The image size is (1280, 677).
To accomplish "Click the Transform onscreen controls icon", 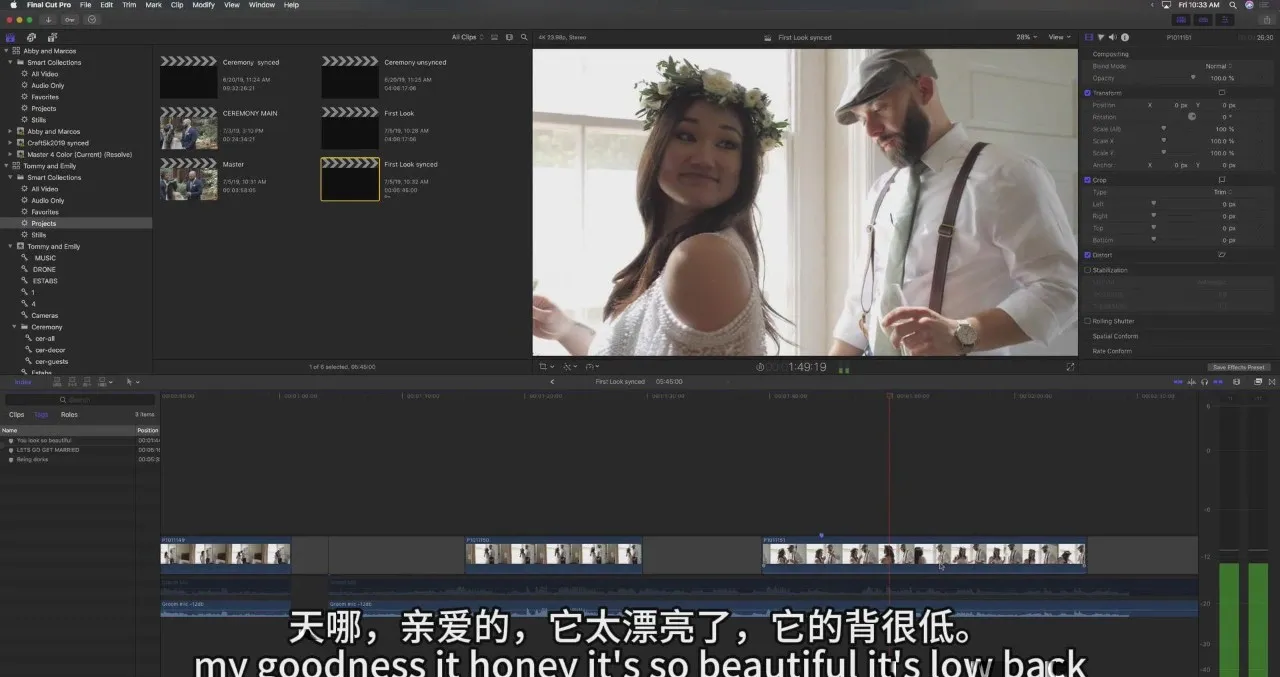I will click(x=1221, y=93).
